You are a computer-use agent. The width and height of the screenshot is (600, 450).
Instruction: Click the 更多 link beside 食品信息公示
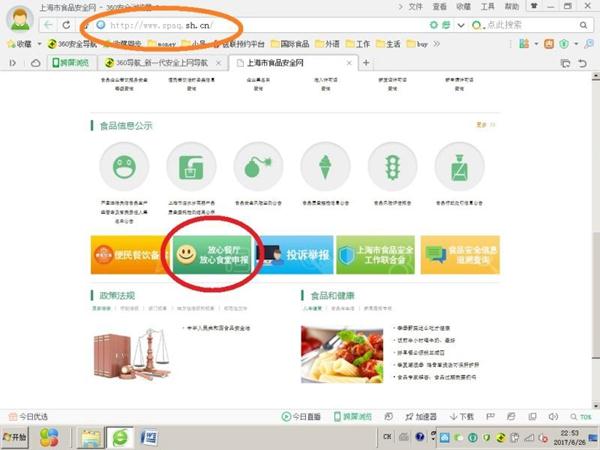(x=484, y=125)
